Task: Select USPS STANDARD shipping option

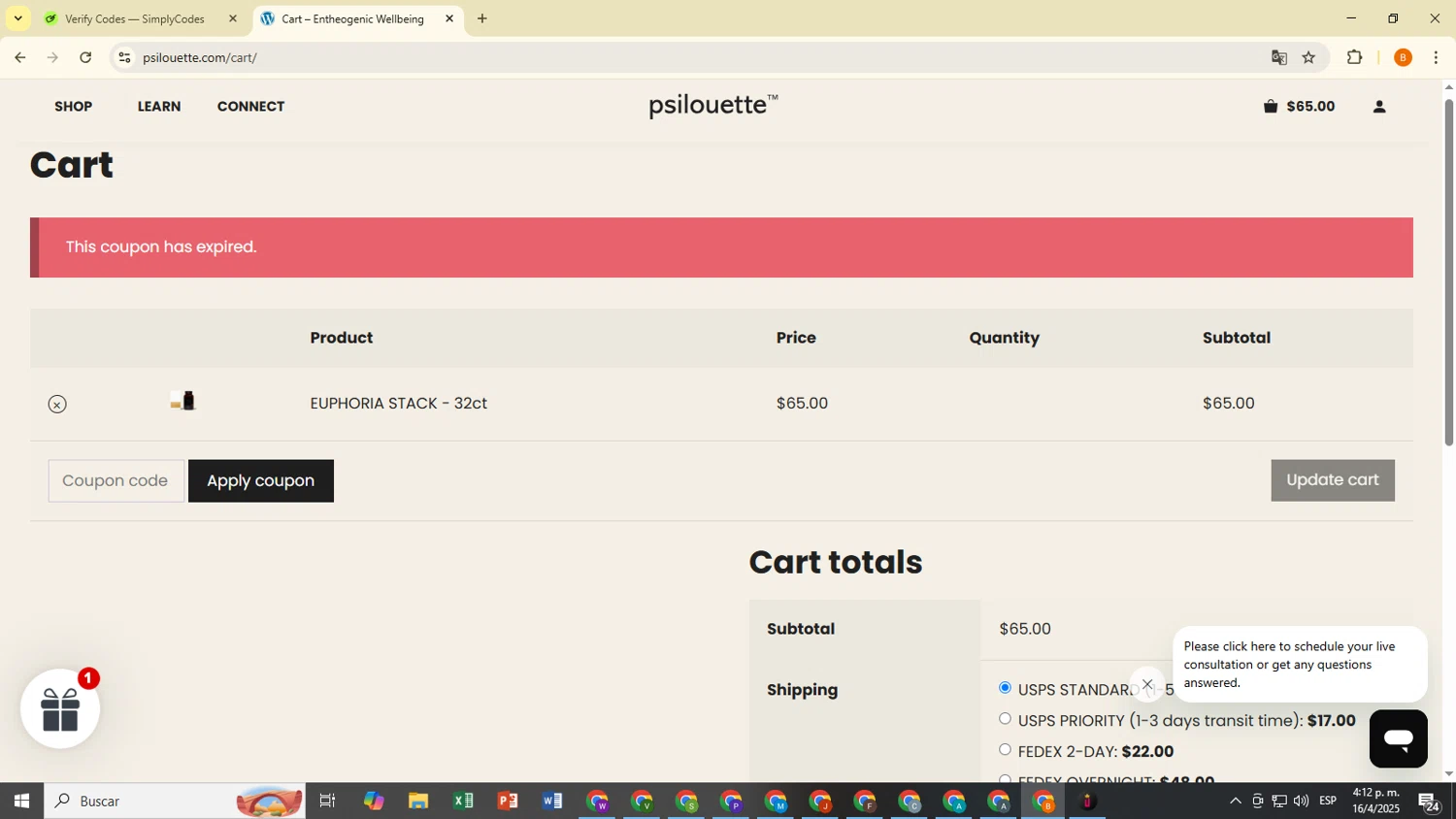Action: [x=1005, y=688]
